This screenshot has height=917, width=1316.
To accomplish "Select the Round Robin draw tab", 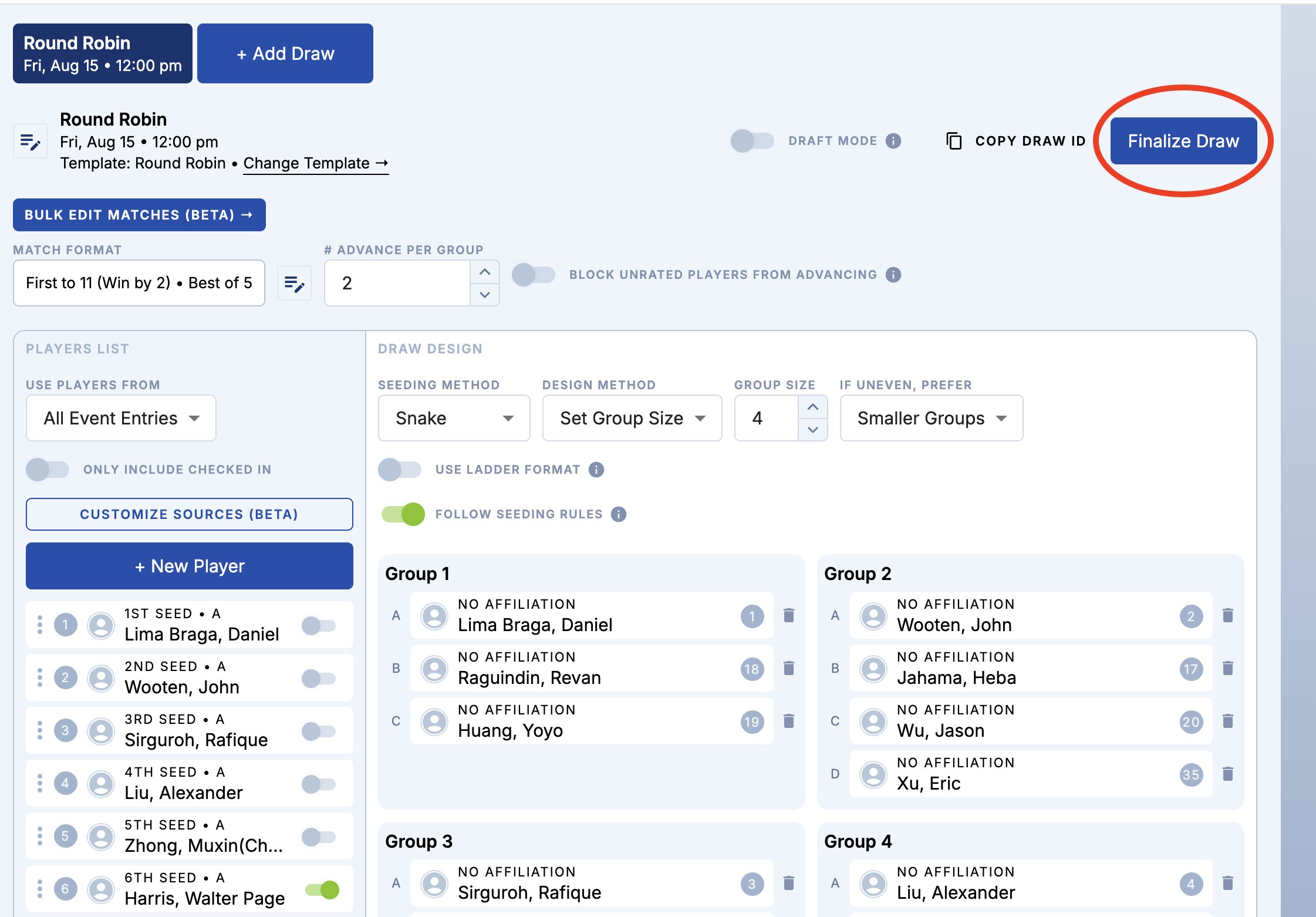I will click(103, 53).
